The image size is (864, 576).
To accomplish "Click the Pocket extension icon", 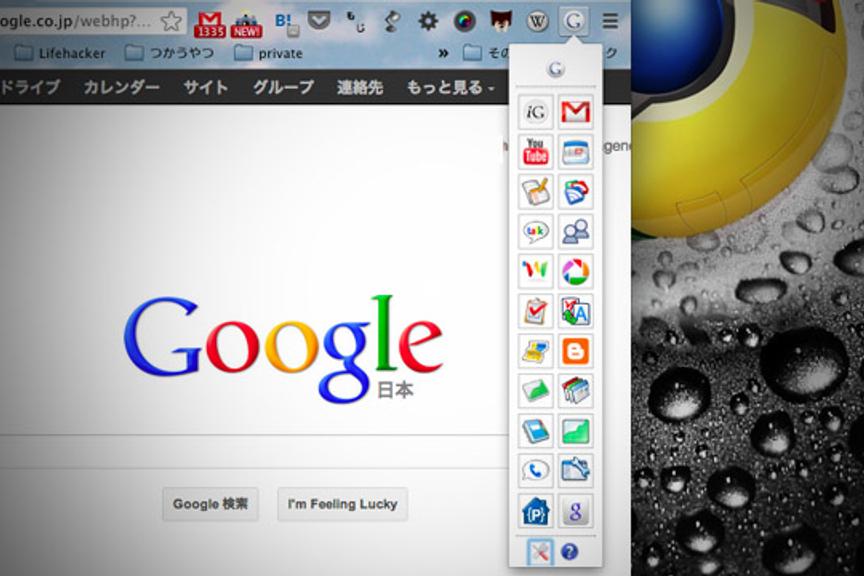I will point(318,21).
